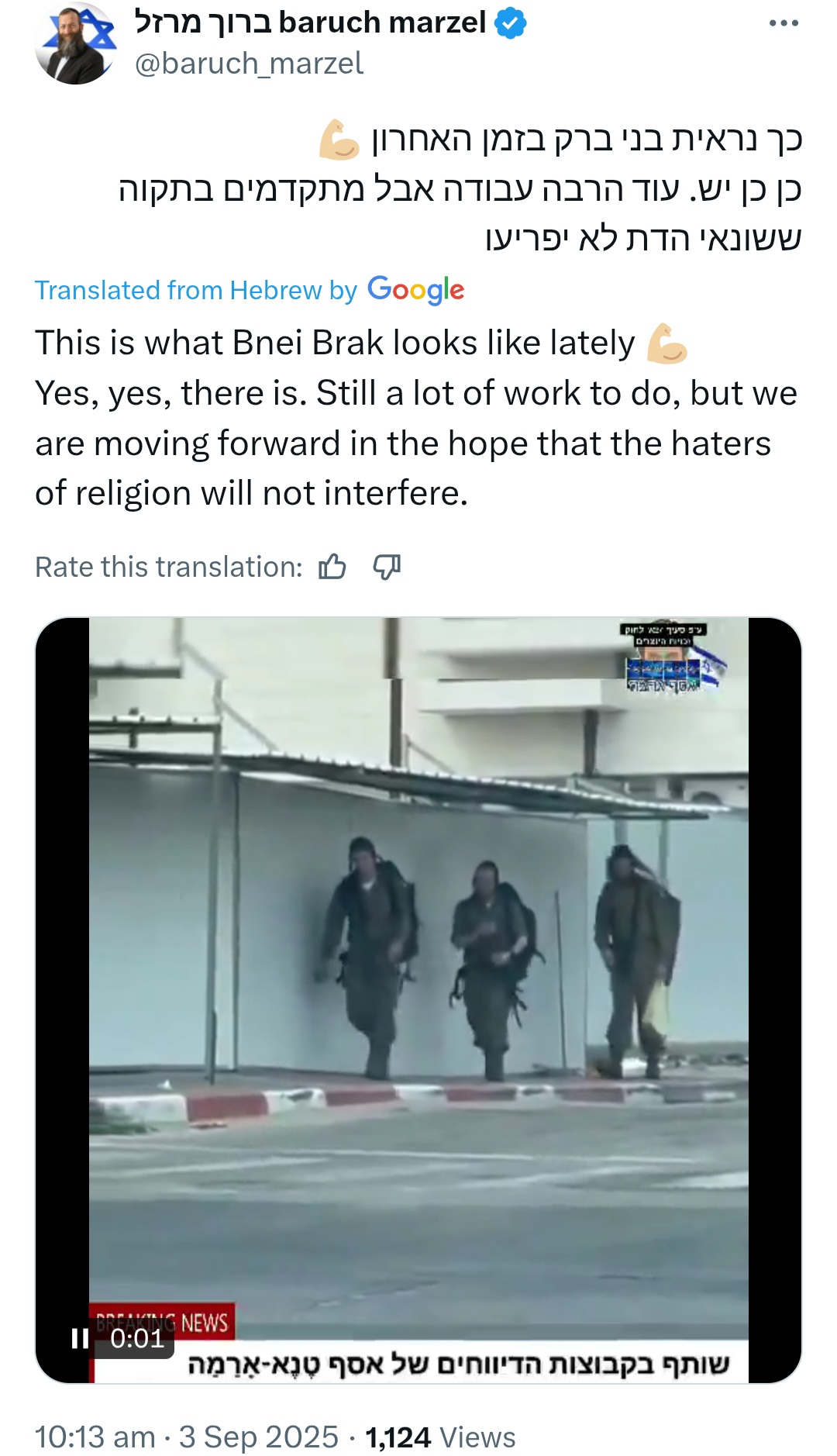Rate the translation with thumbs up
Screen dimensions: 837x1456
tap(332, 567)
